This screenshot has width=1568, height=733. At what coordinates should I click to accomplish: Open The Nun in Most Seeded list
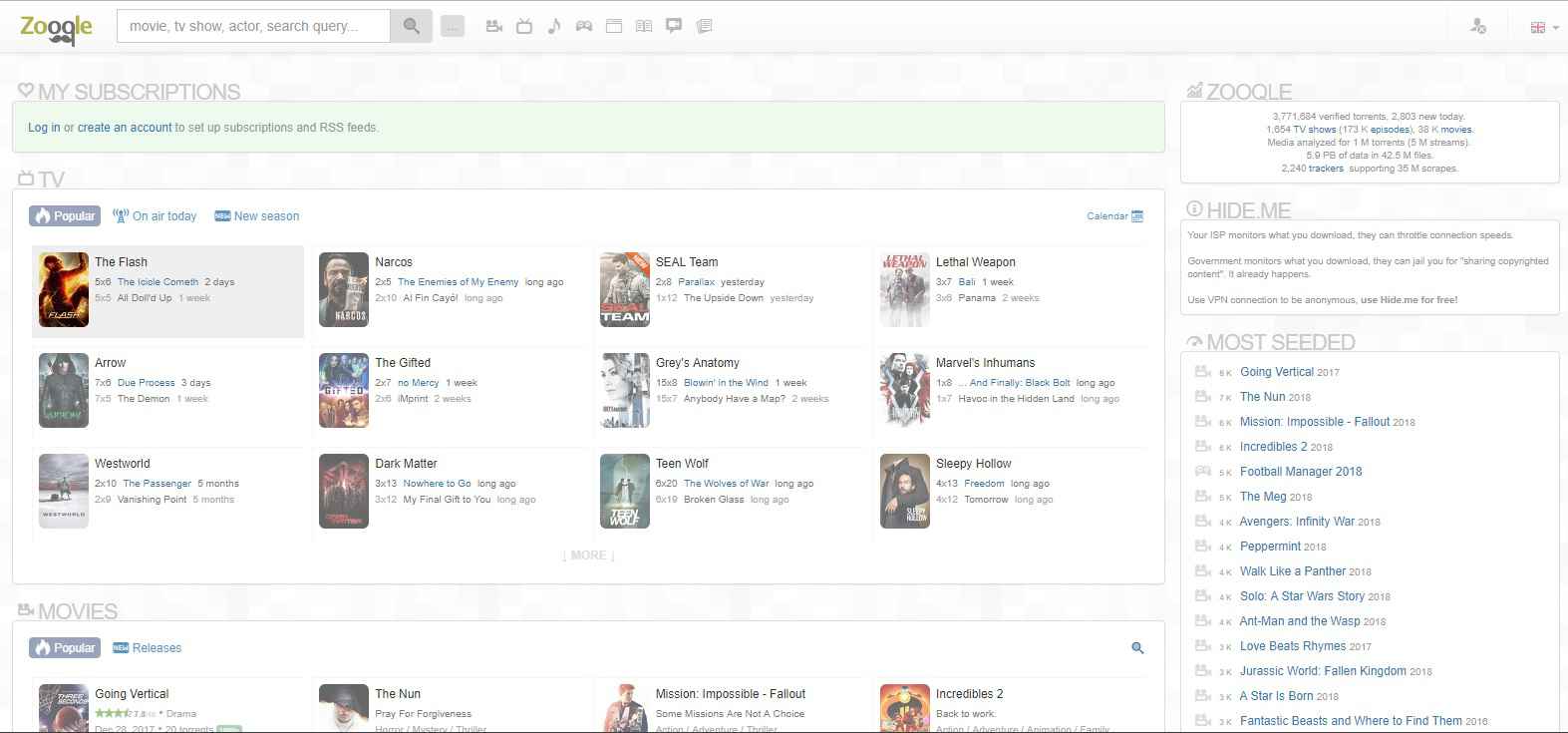click(x=1263, y=397)
